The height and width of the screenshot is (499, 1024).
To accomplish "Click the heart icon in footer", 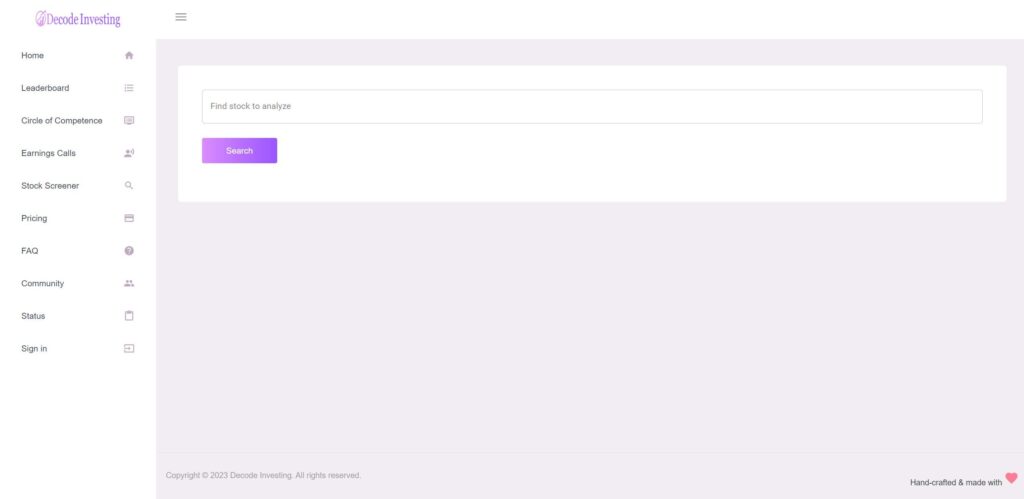I will 1011,478.
